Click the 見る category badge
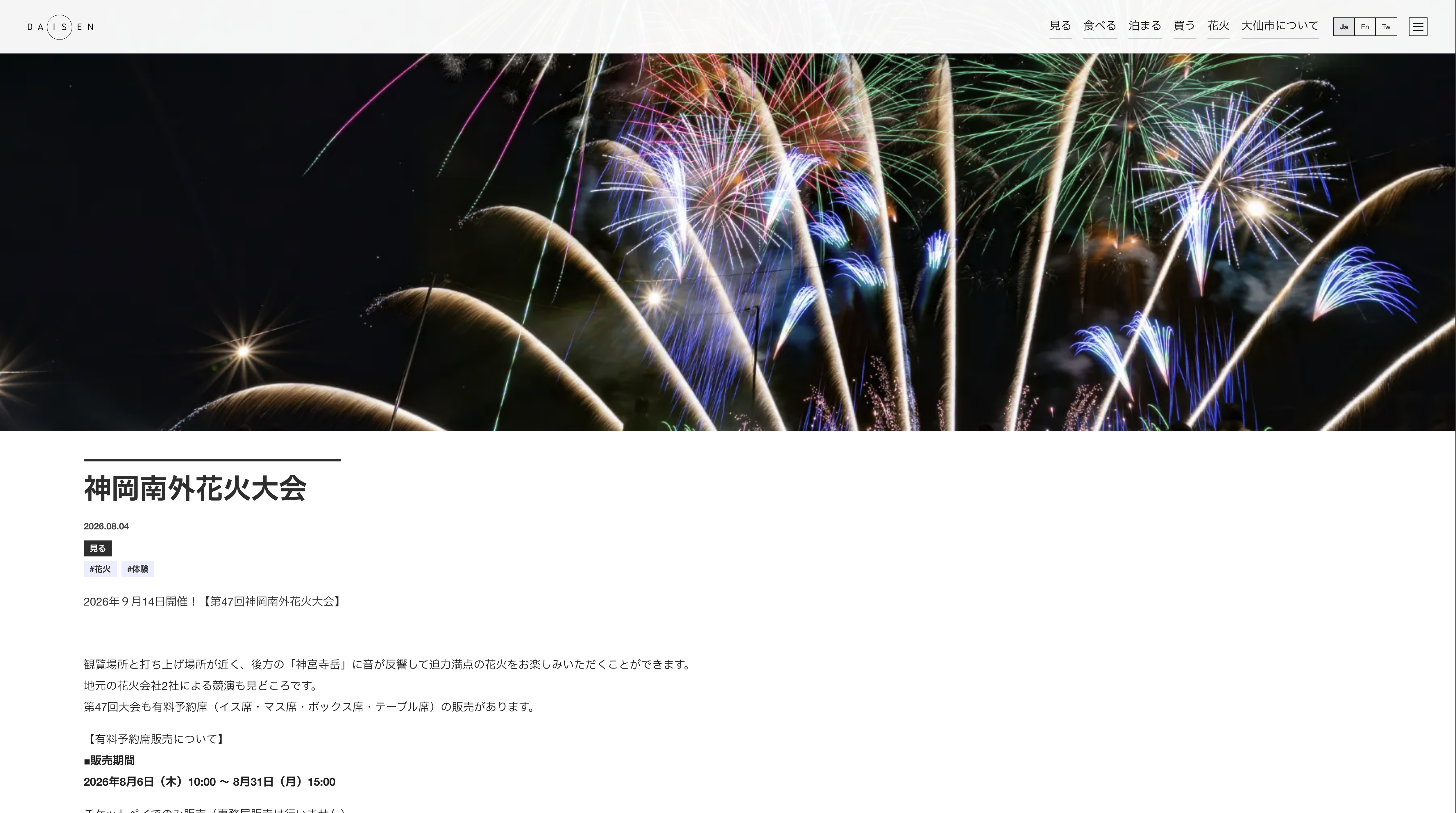The width and height of the screenshot is (1456, 813). pyautogui.click(x=98, y=548)
